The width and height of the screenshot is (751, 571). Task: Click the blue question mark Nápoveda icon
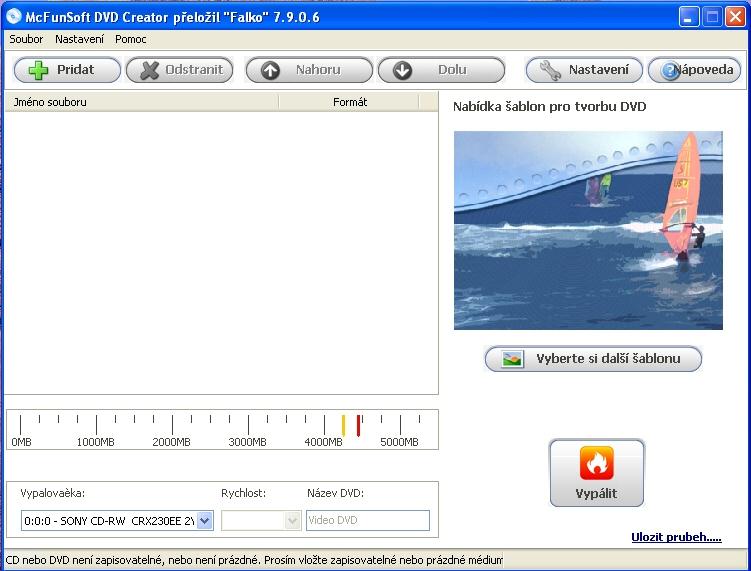(669, 71)
